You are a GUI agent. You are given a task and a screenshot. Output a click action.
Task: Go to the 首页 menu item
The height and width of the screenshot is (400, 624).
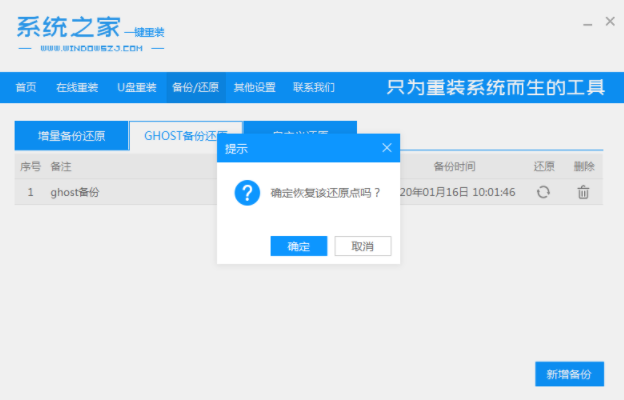coord(26,87)
